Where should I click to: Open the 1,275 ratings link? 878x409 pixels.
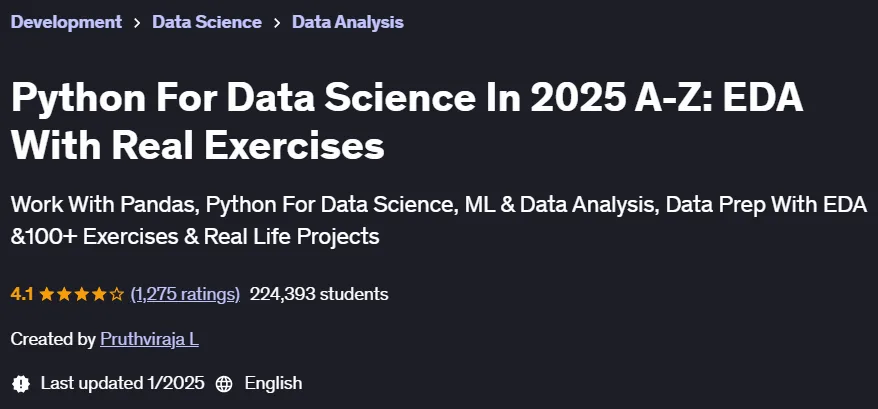(x=185, y=294)
